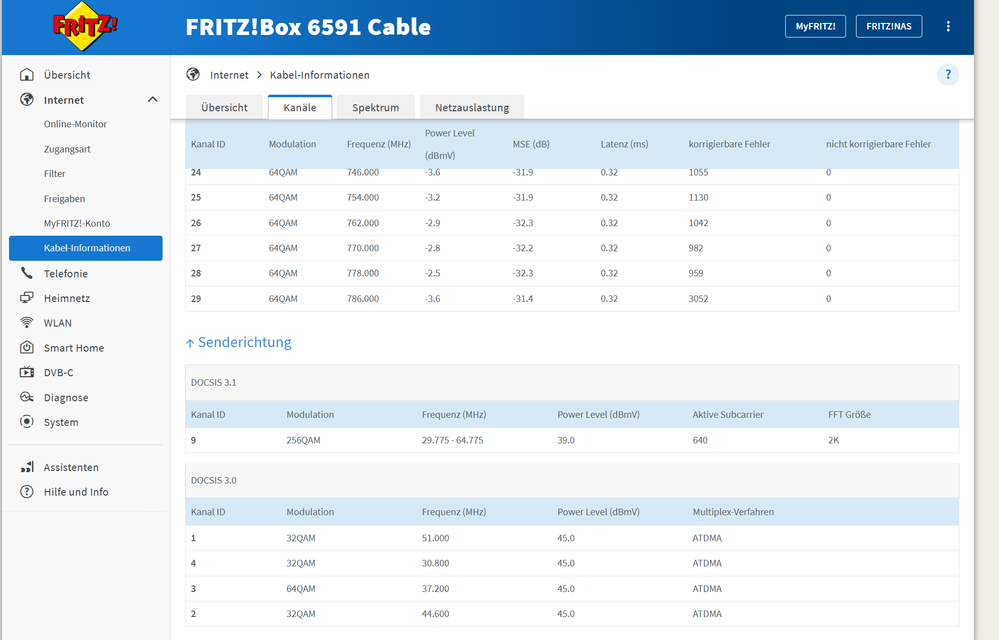This screenshot has height=640, width=999.
Task: Click the Assistenten wizard icon
Action: coord(27,467)
